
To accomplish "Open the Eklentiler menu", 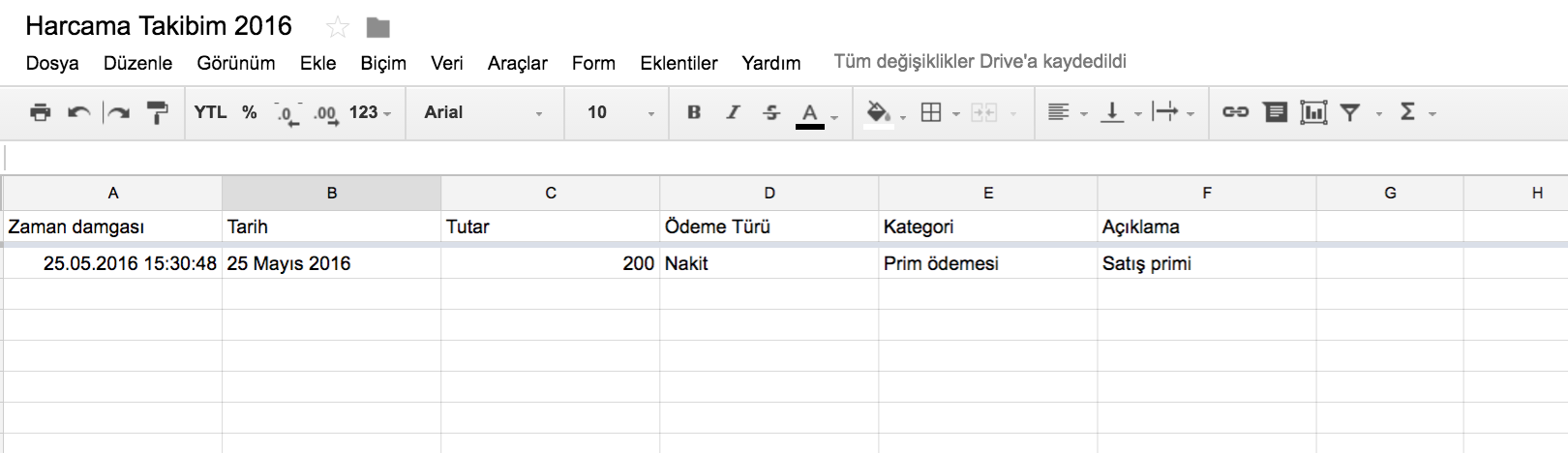I will tap(678, 63).
